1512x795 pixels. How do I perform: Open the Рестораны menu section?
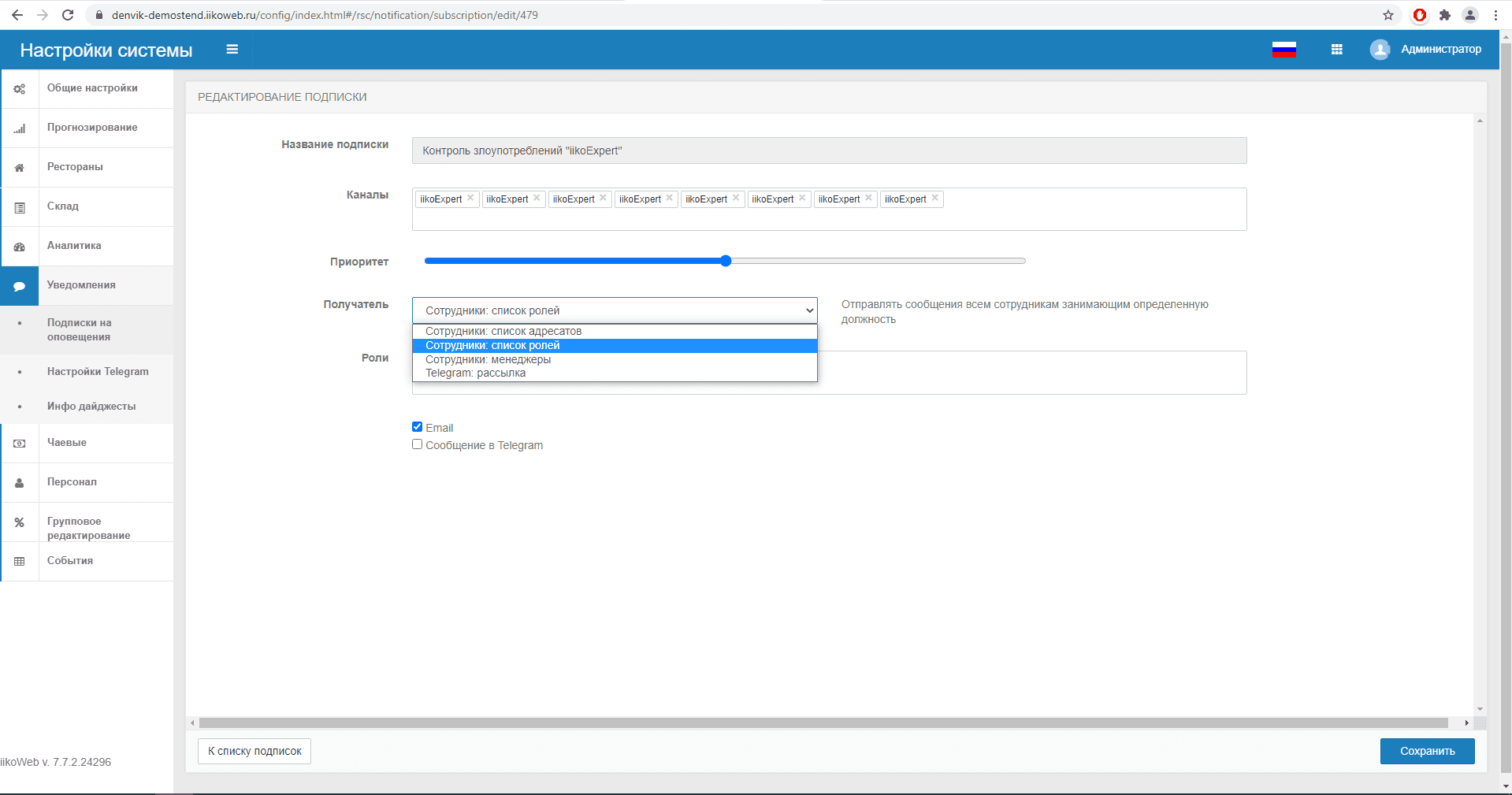75,167
